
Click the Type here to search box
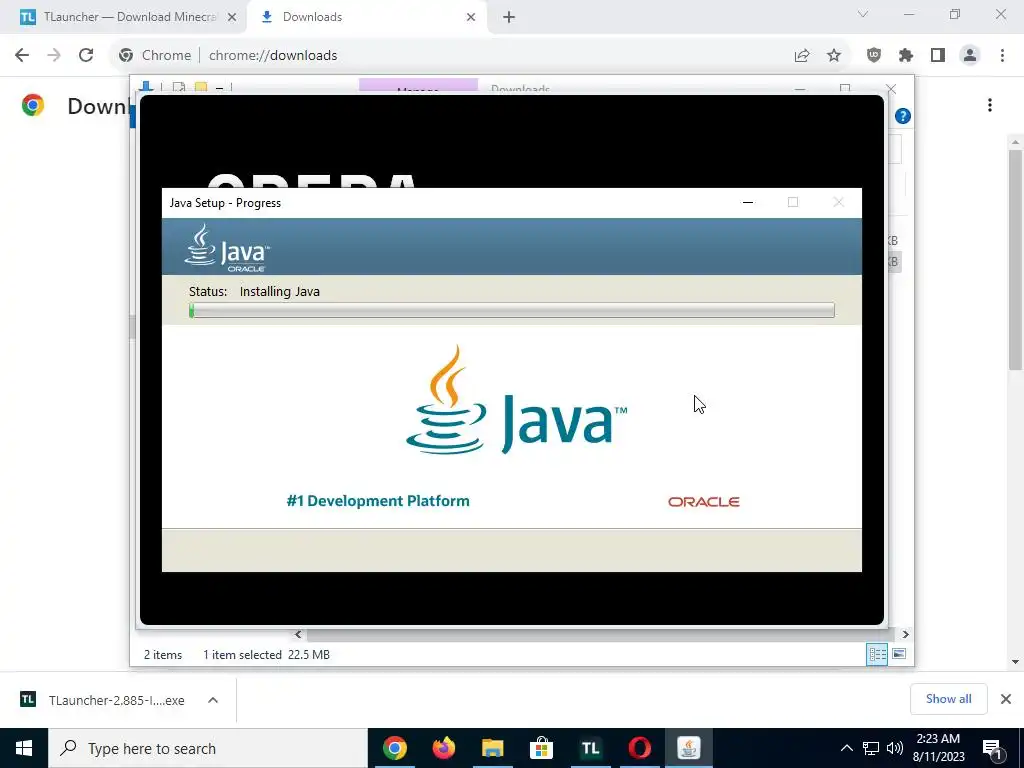208,748
